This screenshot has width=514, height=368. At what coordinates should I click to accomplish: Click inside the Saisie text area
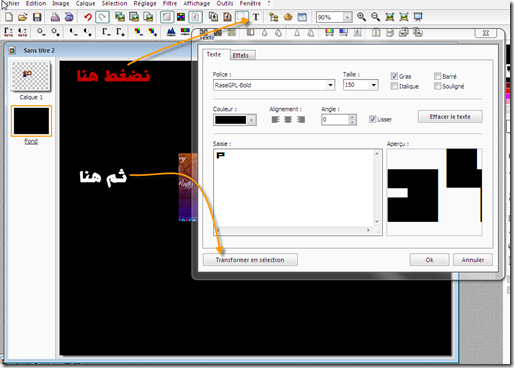pyautogui.click(x=294, y=188)
